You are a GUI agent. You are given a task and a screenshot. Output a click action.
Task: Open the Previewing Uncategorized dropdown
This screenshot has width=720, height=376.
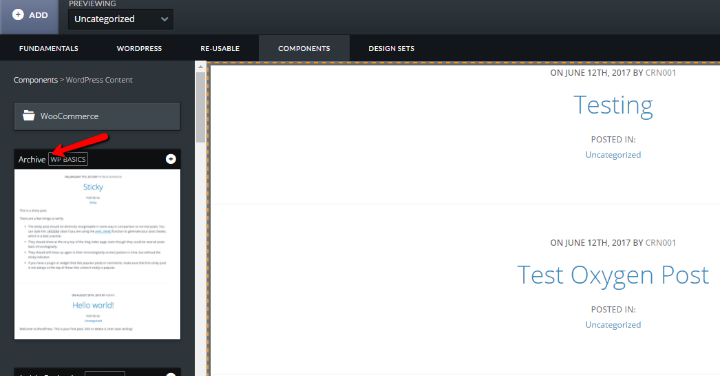(121, 19)
